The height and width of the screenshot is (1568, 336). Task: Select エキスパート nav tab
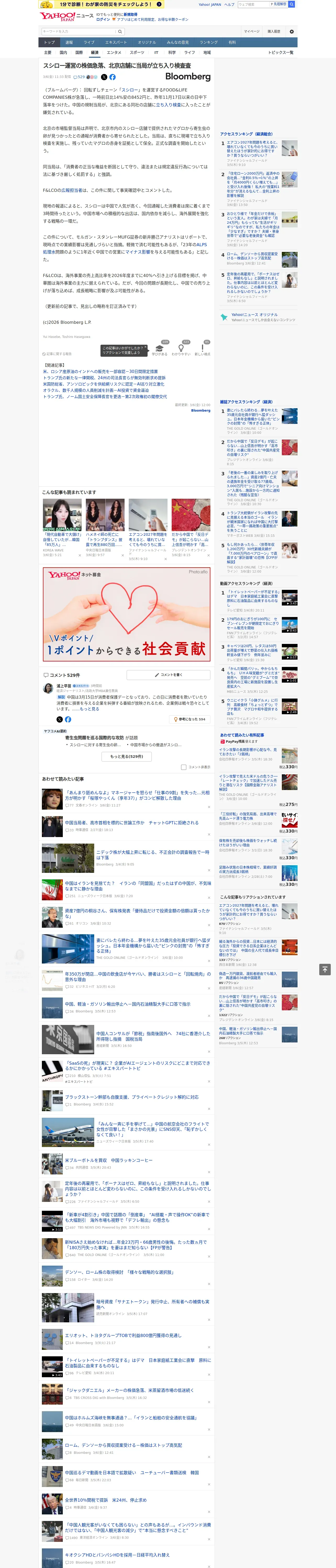pyautogui.click(x=116, y=42)
